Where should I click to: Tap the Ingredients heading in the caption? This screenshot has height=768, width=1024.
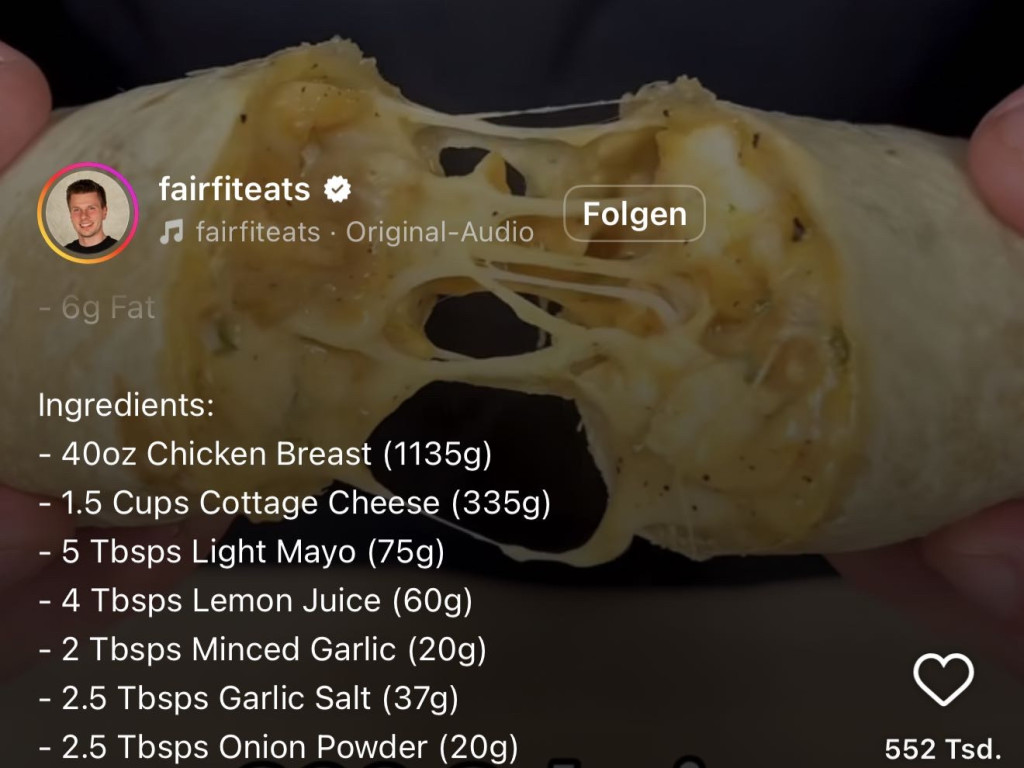(x=126, y=405)
